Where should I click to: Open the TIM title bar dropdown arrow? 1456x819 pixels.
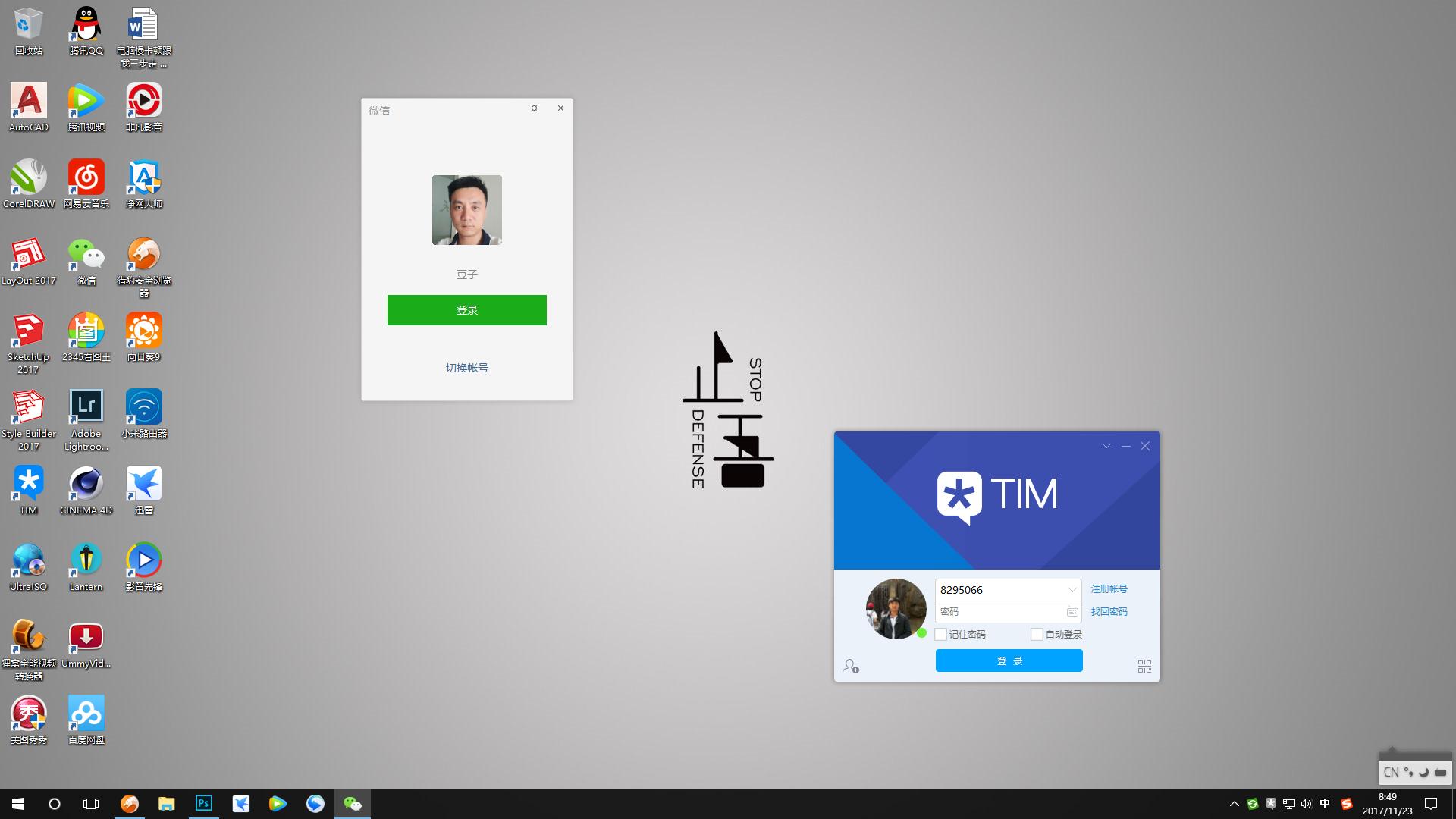pos(1106,446)
